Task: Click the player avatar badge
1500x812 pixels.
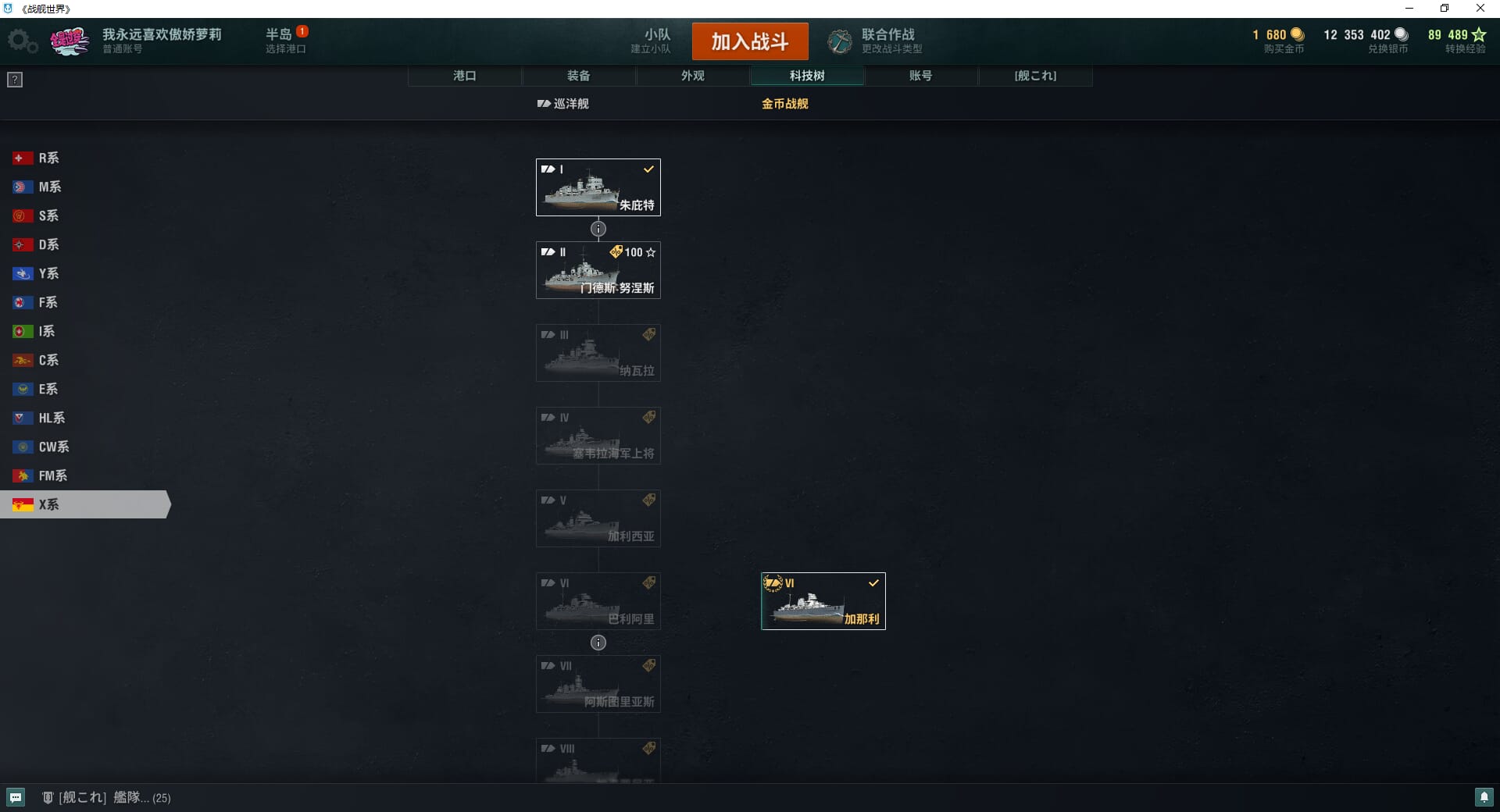Action: click(70, 41)
